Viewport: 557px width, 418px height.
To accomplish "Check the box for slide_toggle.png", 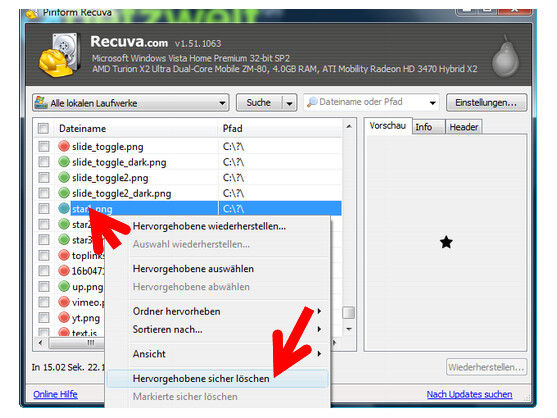I will point(44,146).
